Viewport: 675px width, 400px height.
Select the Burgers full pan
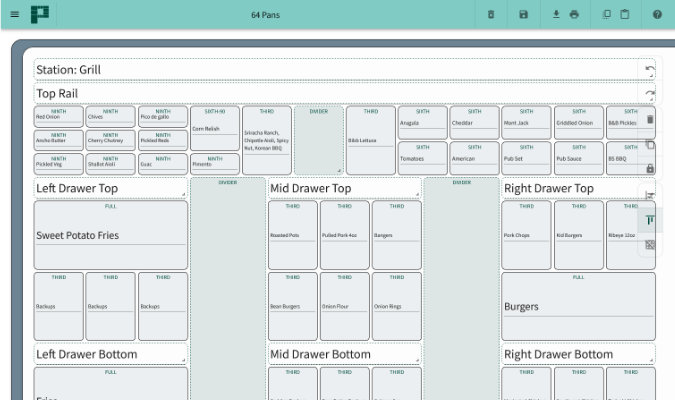point(578,306)
